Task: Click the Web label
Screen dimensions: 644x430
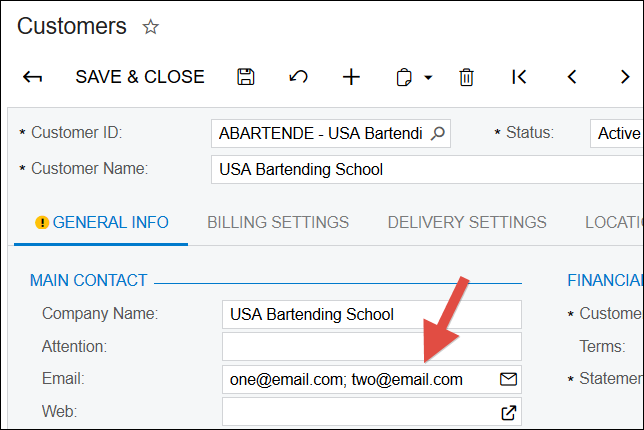Action: (60, 412)
